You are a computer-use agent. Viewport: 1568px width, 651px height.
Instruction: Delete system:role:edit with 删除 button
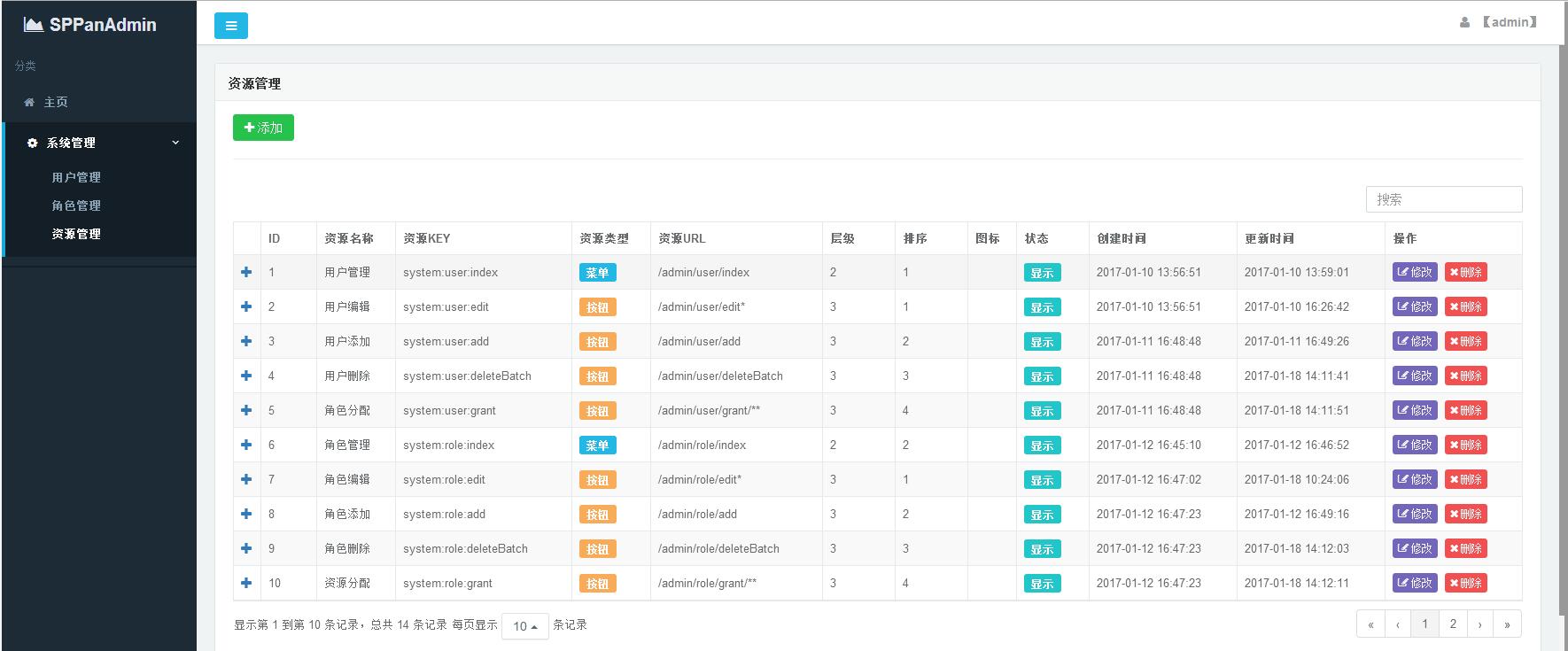1465,479
